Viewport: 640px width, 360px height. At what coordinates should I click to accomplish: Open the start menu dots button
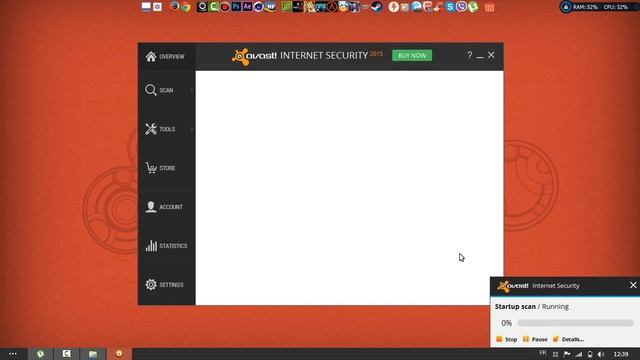coord(13,354)
